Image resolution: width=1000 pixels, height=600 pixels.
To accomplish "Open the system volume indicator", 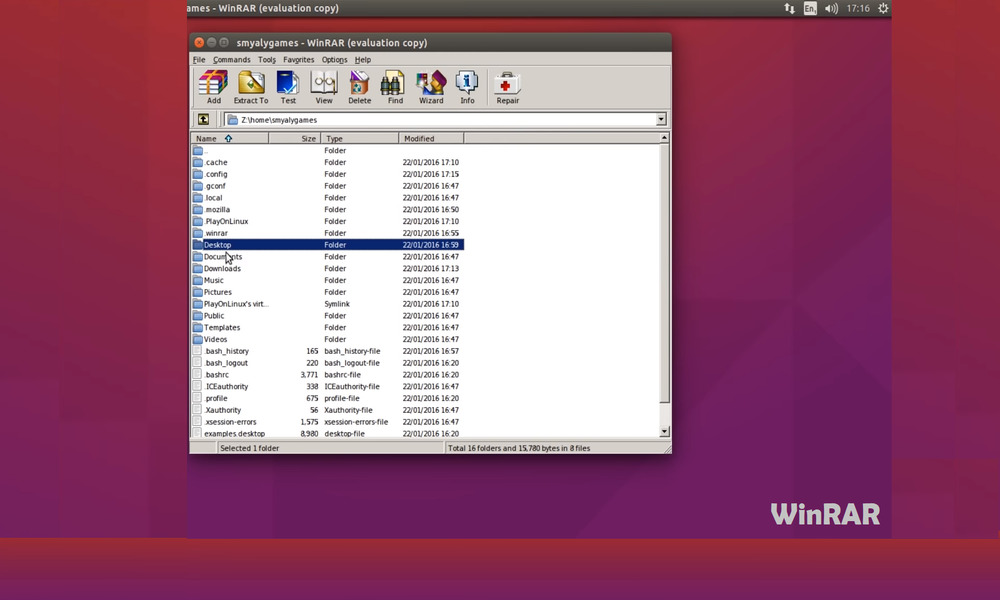I will tap(831, 8).
